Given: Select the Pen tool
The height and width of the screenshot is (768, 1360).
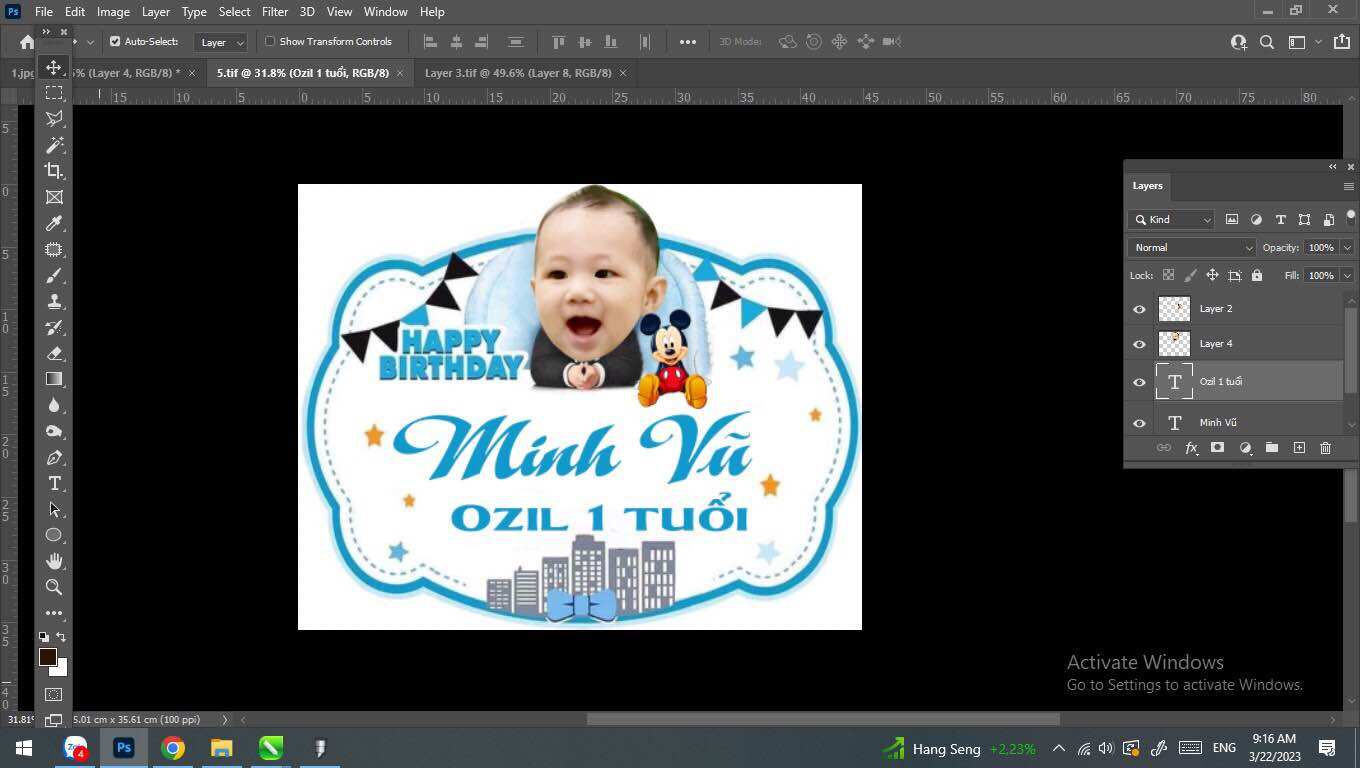Looking at the screenshot, I should [54, 457].
